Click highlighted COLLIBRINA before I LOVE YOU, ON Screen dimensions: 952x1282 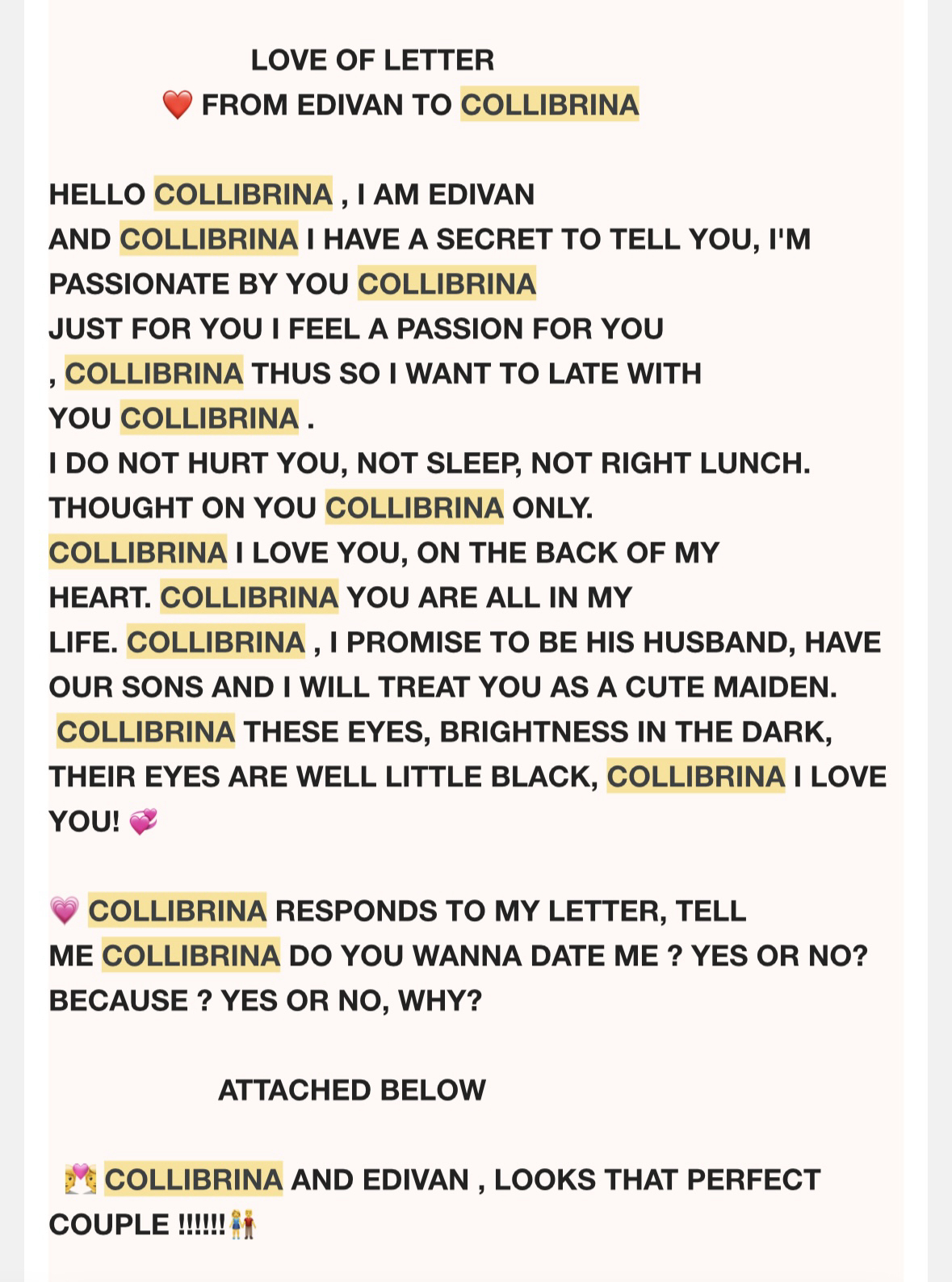point(137,553)
